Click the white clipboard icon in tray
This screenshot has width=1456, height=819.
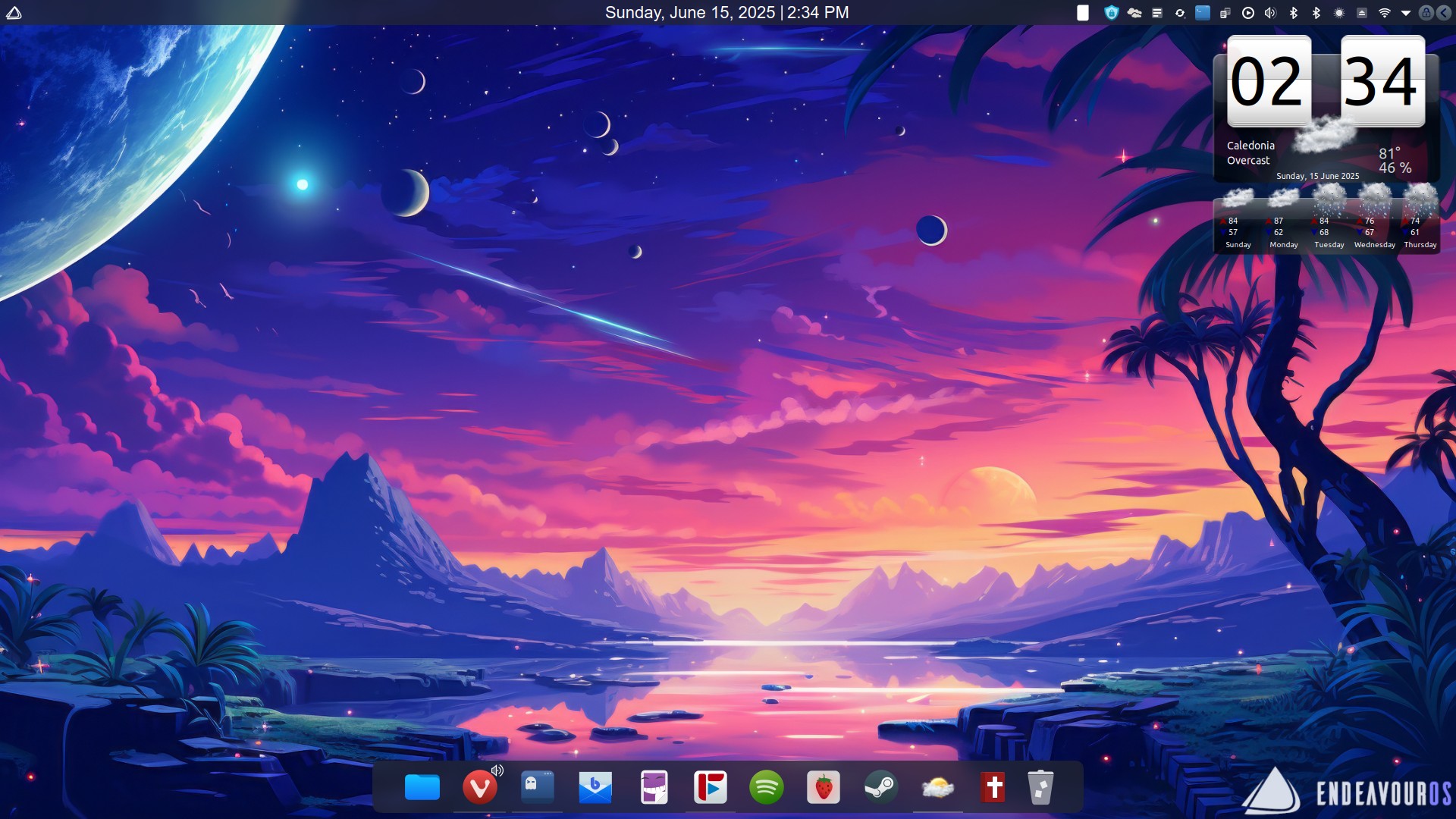pyautogui.click(x=1083, y=12)
